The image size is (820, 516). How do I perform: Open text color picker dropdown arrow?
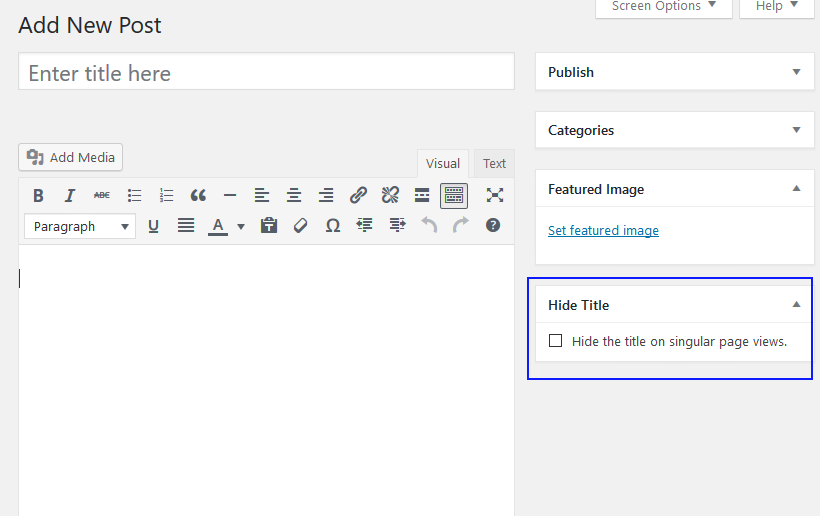coord(241,226)
